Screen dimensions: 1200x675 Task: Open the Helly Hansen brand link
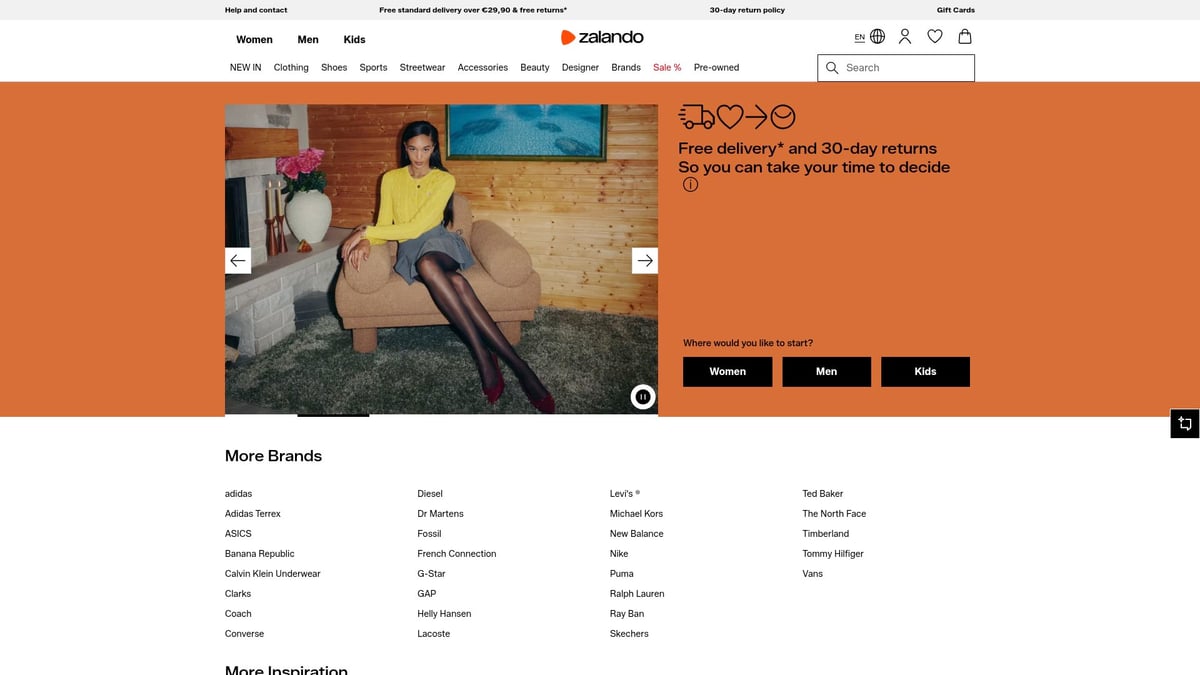[444, 614]
